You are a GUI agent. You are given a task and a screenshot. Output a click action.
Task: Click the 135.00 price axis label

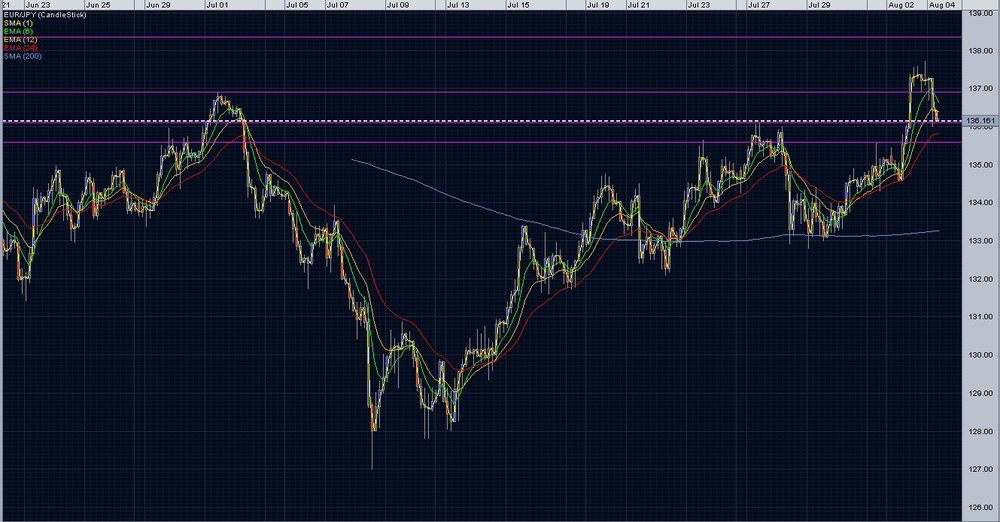coord(981,165)
